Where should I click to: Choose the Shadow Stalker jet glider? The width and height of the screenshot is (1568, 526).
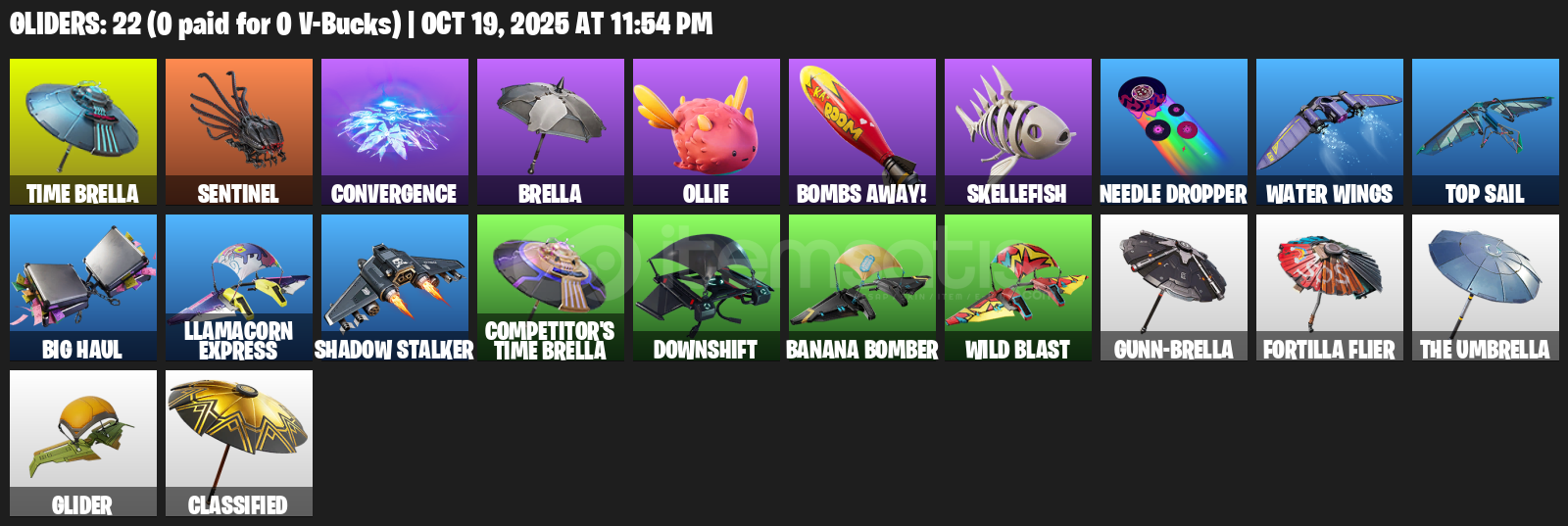pos(395,288)
